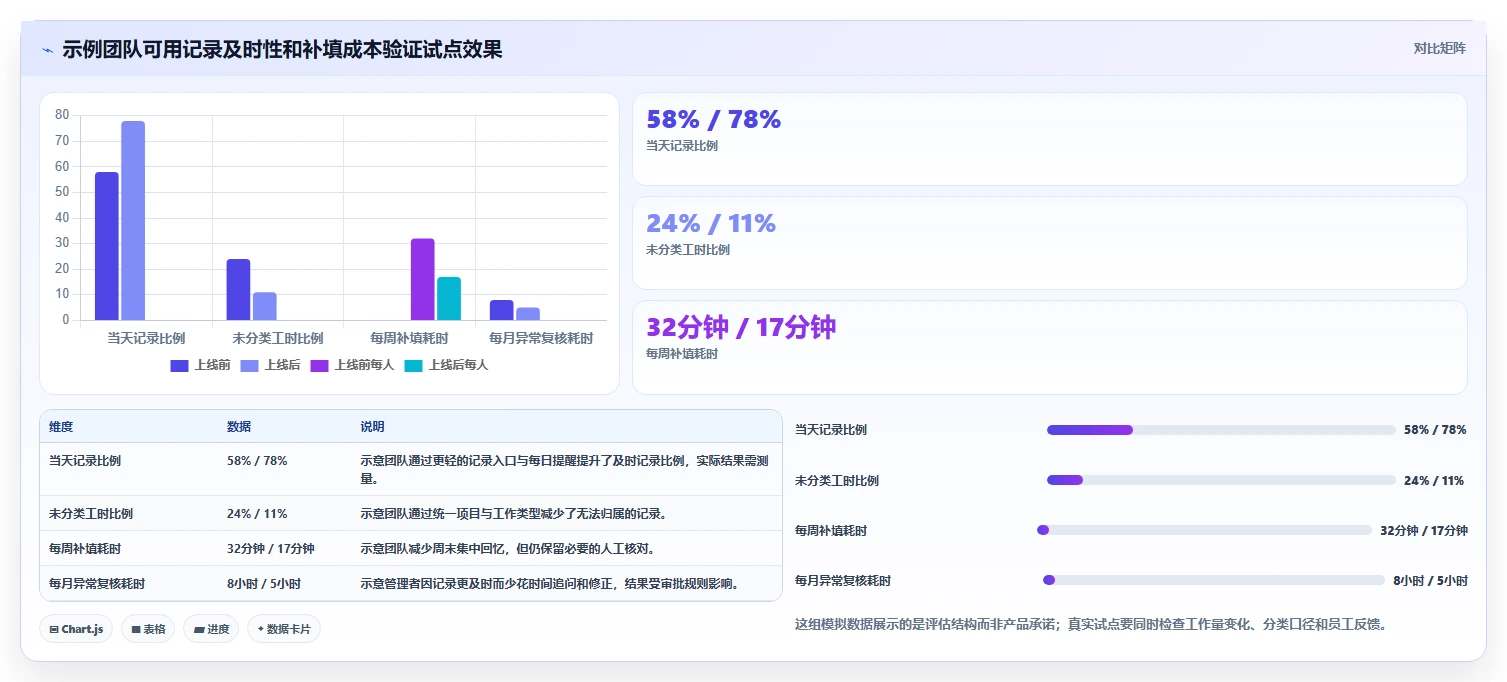
Task: Select the light blue bar for 每月异常复核耗时
Action: tap(528, 314)
